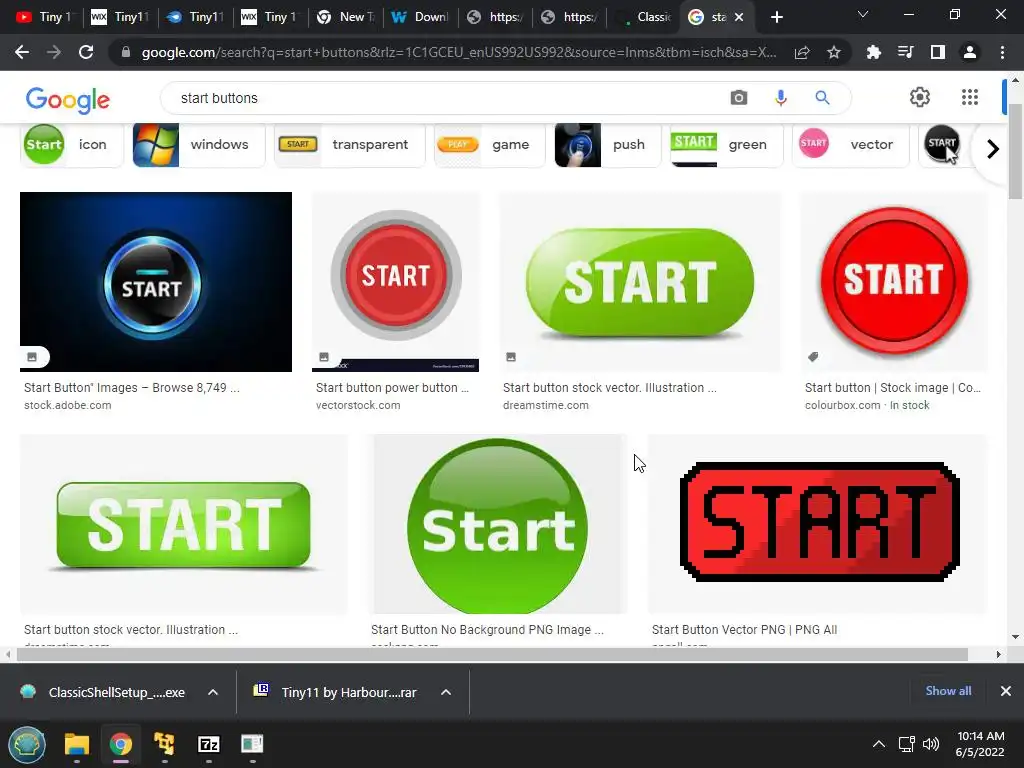The height and width of the screenshot is (768, 1024).
Task: Open the red round power START image
Action: point(396,281)
